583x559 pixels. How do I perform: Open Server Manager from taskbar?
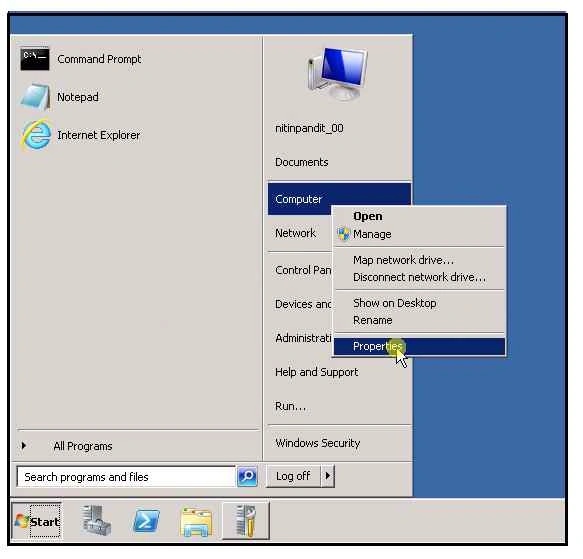96,520
